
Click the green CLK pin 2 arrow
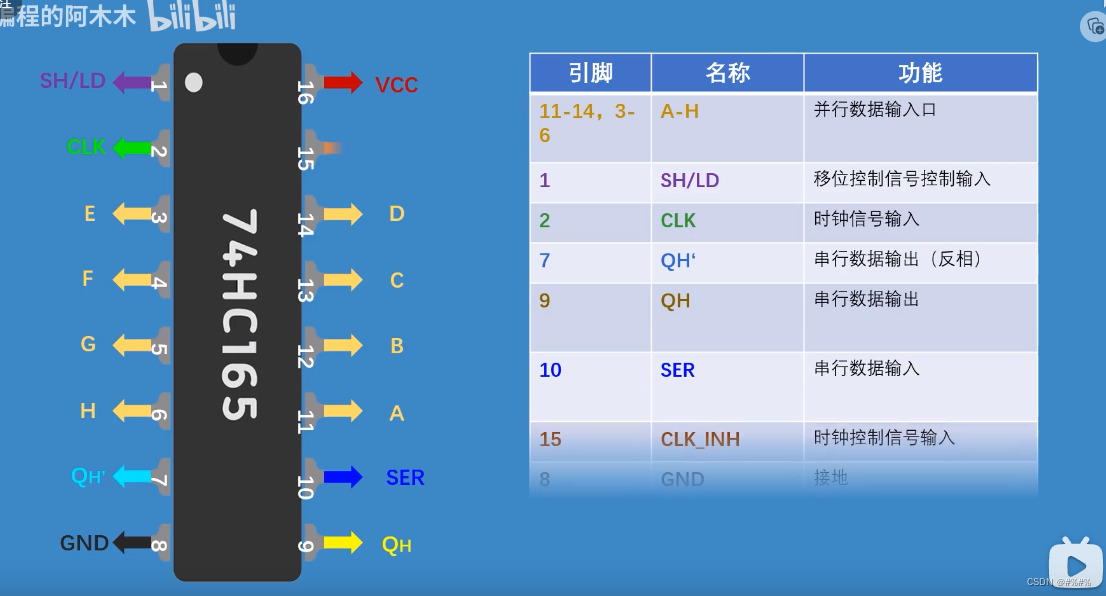(132, 148)
